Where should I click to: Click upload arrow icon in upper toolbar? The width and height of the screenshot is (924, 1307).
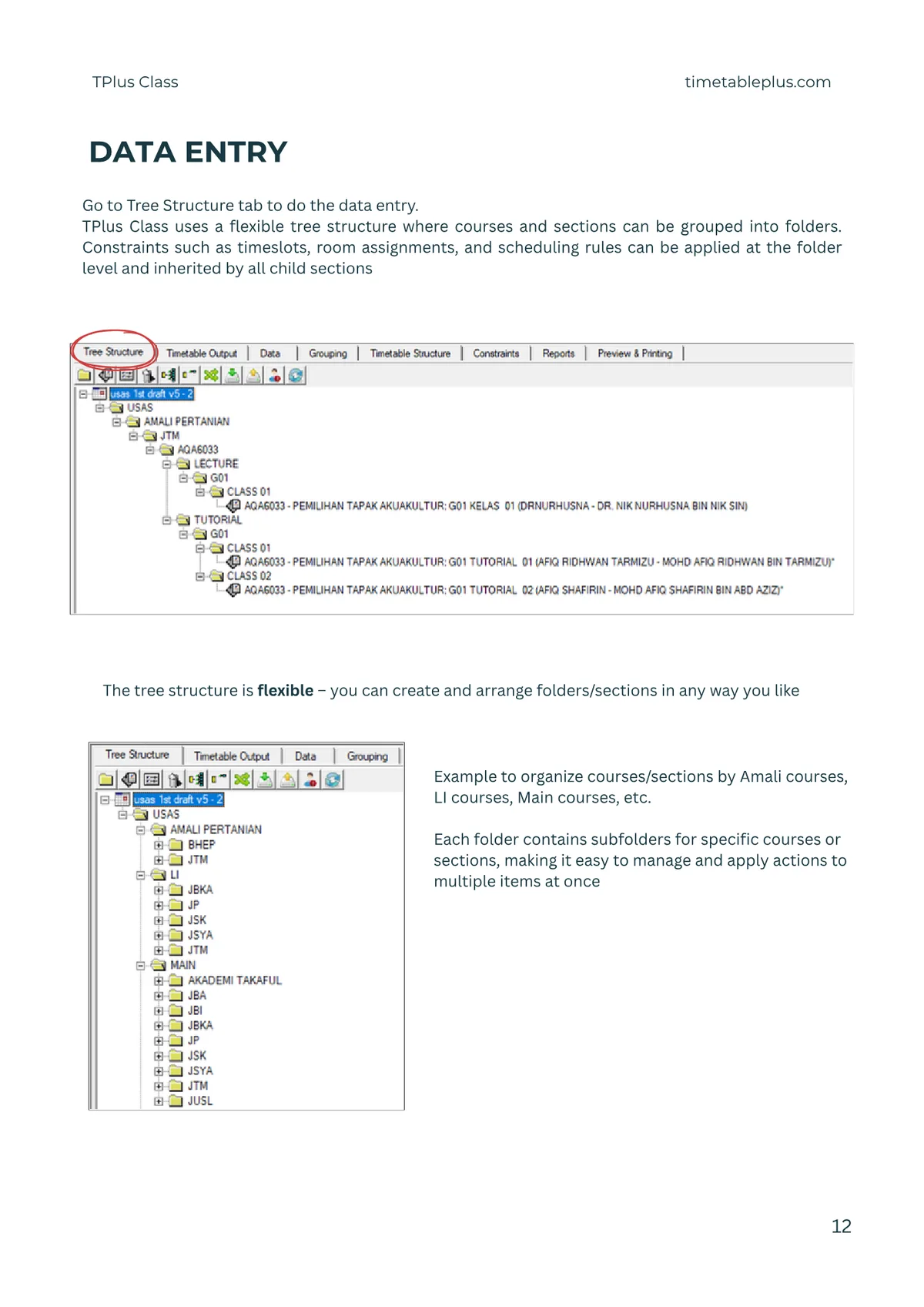point(253,375)
